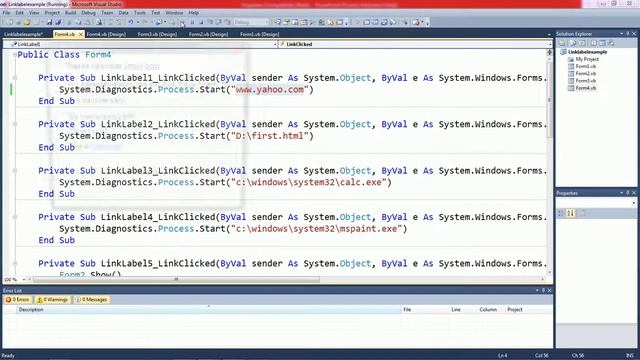The width and height of the screenshot is (640, 360).
Task: Click the Break All (pause) debug icon
Action: tap(192, 22)
